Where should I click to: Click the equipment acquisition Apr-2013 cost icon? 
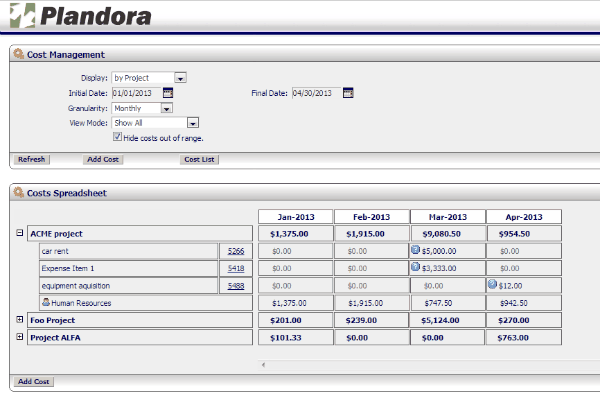pyautogui.click(x=492, y=285)
